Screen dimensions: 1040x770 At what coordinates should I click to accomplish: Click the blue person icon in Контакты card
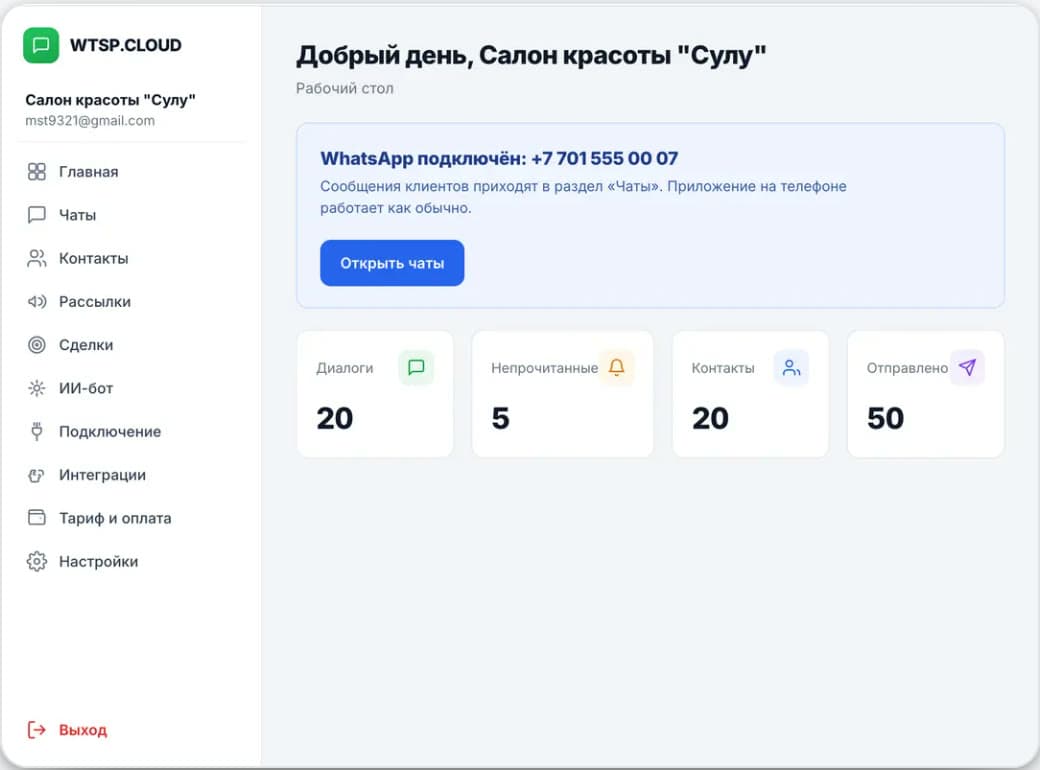(791, 367)
